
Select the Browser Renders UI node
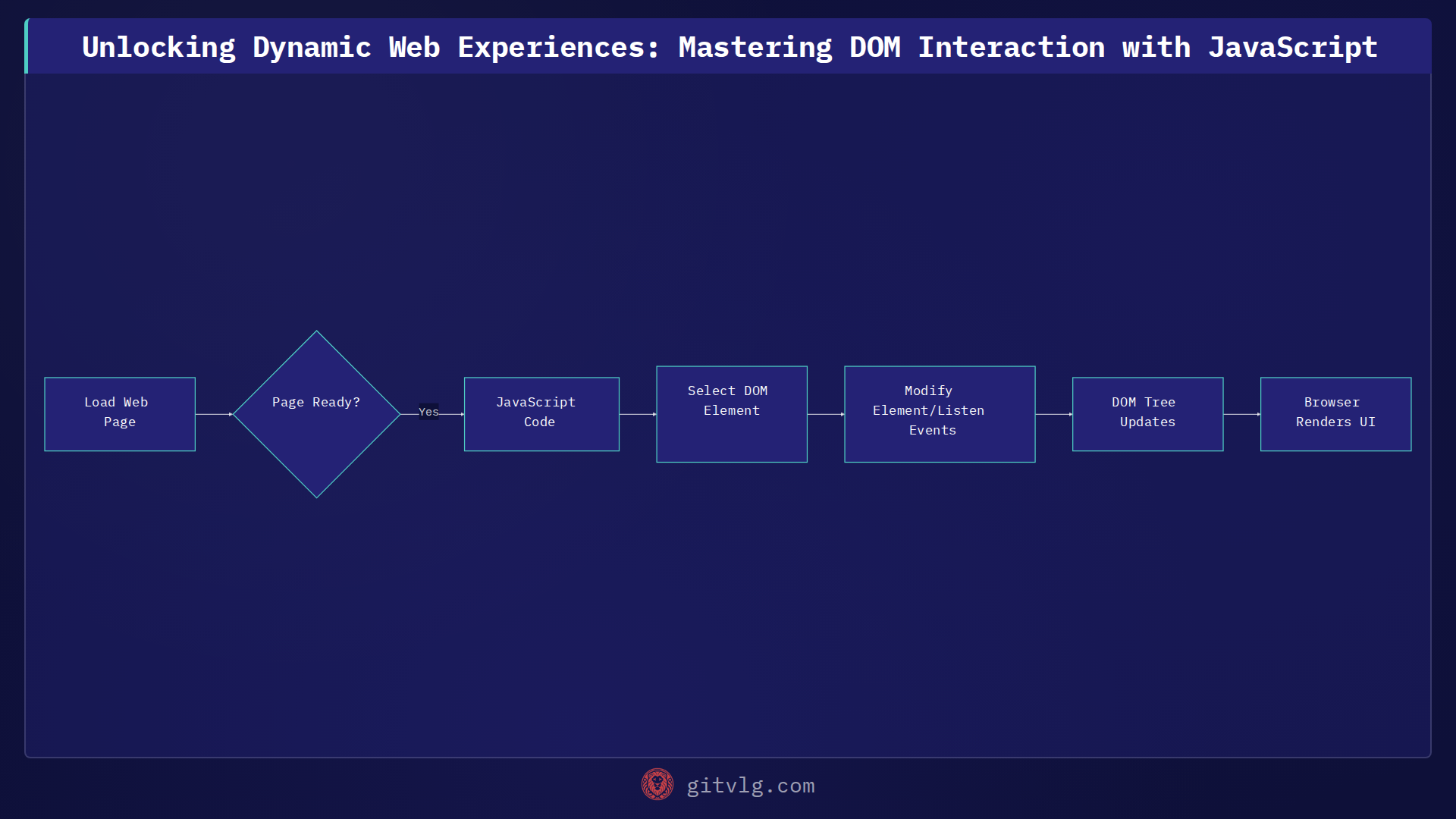click(x=1335, y=414)
